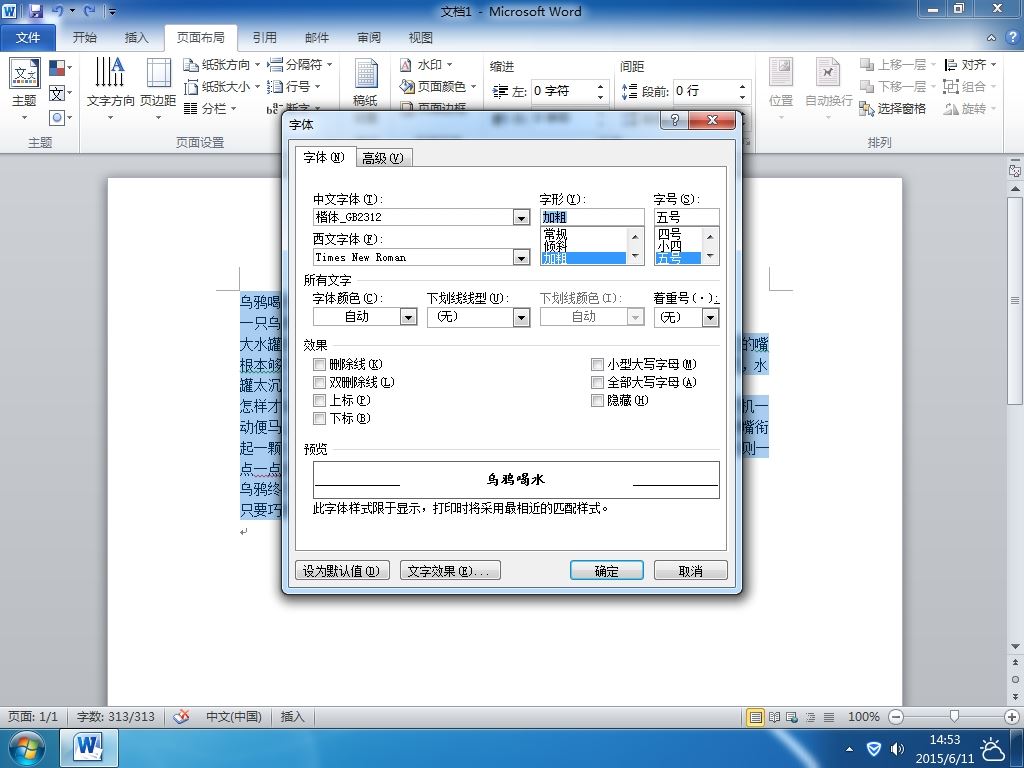The width and height of the screenshot is (1024, 768).
Task: Open emphasis mark (着重号) dropdown
Action: click(710, 317)
